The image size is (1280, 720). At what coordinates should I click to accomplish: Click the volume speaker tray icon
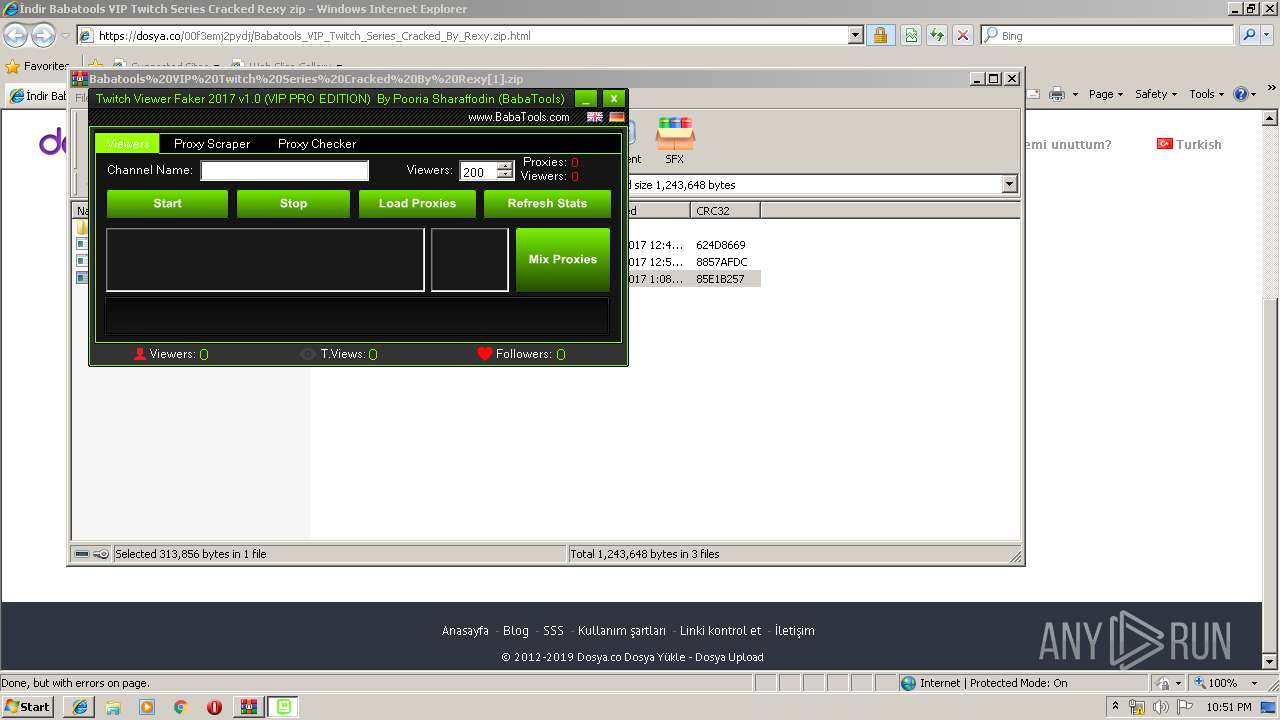1161,708
